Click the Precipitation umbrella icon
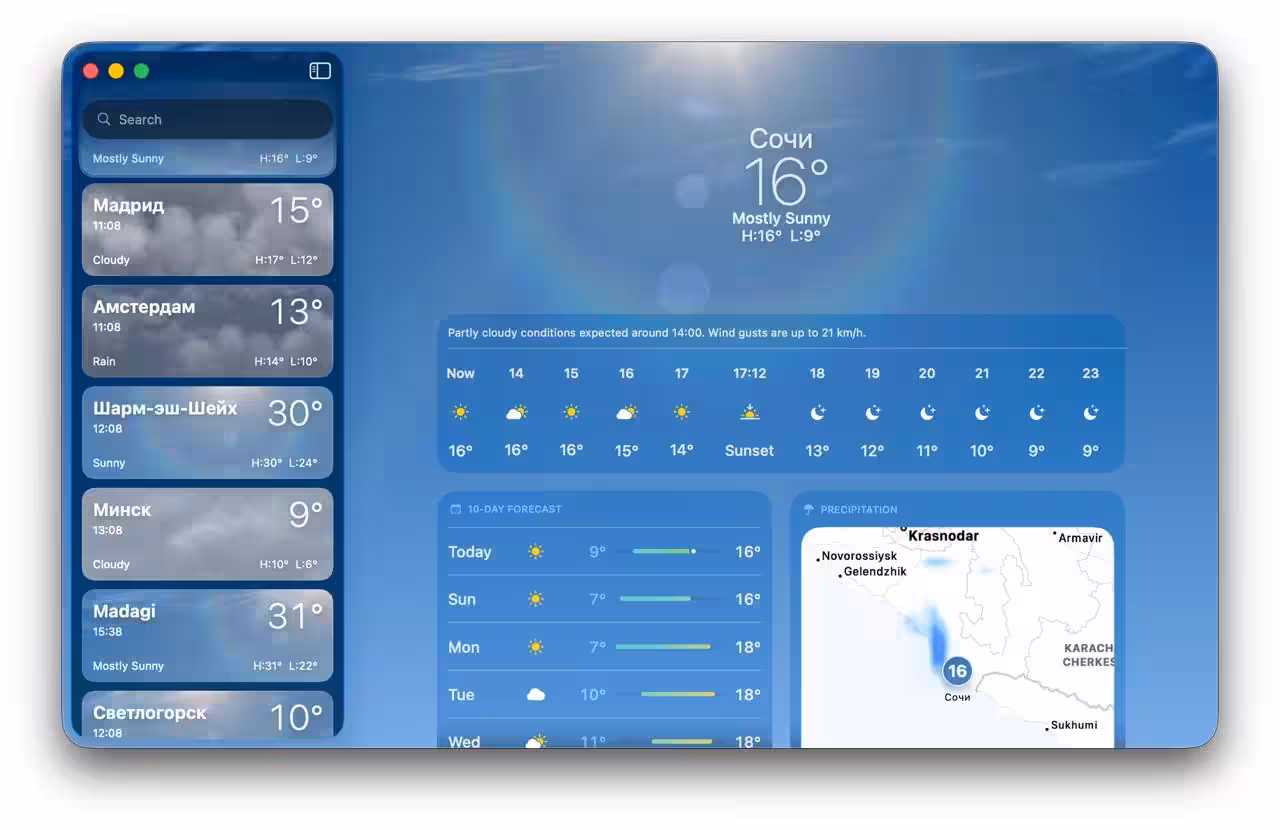This screenshot has height=830, width=1280. (x=809, y=509)
